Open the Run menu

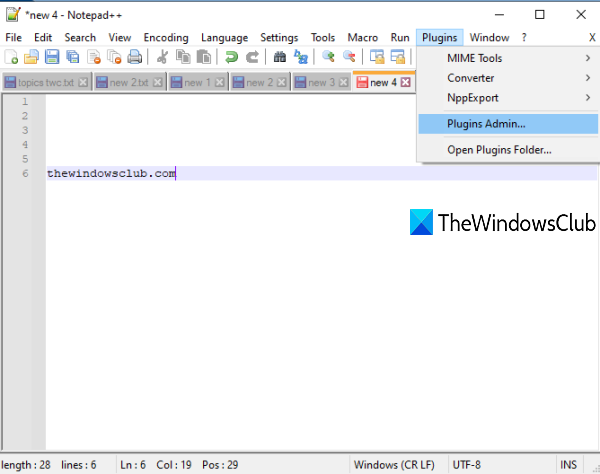point(400,37)
